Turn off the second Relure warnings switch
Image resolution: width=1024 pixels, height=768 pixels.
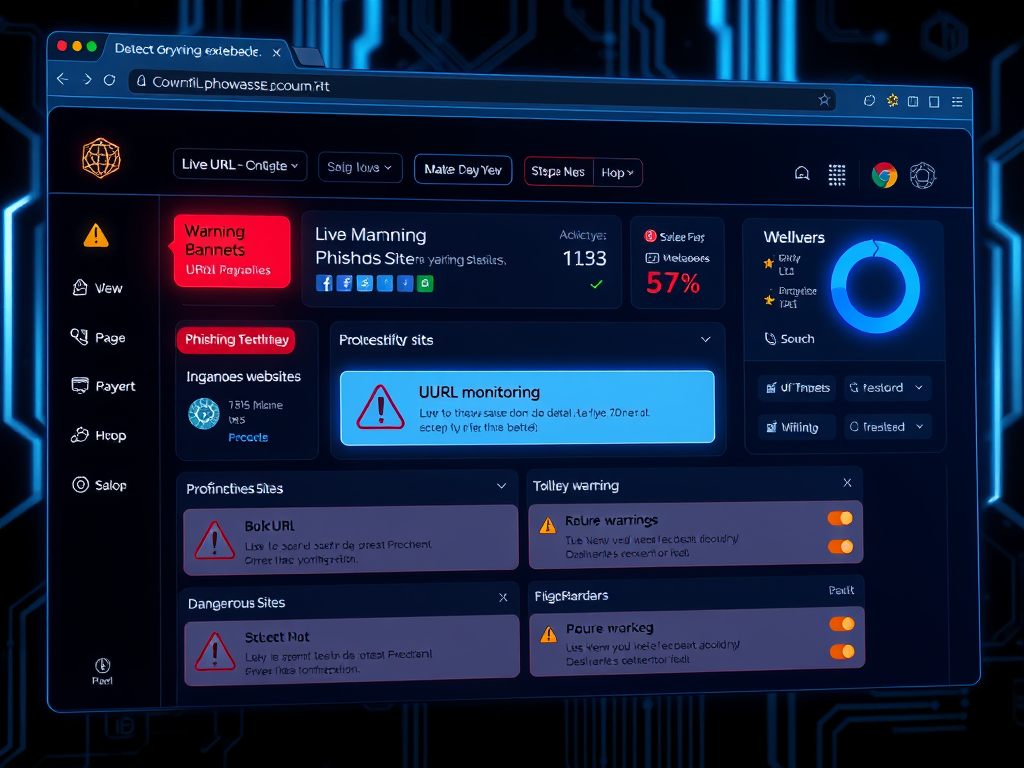pos(839,548)
